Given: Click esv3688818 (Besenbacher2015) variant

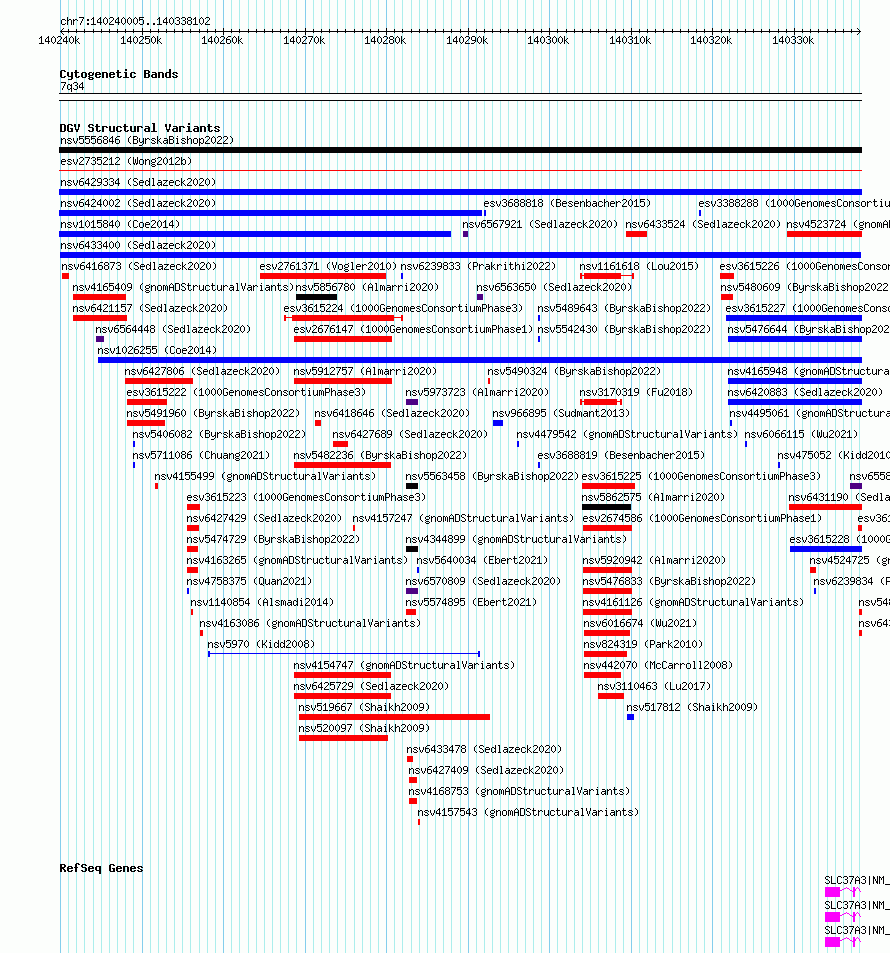Looking at the screenshot, I should [x=567, y=203].
